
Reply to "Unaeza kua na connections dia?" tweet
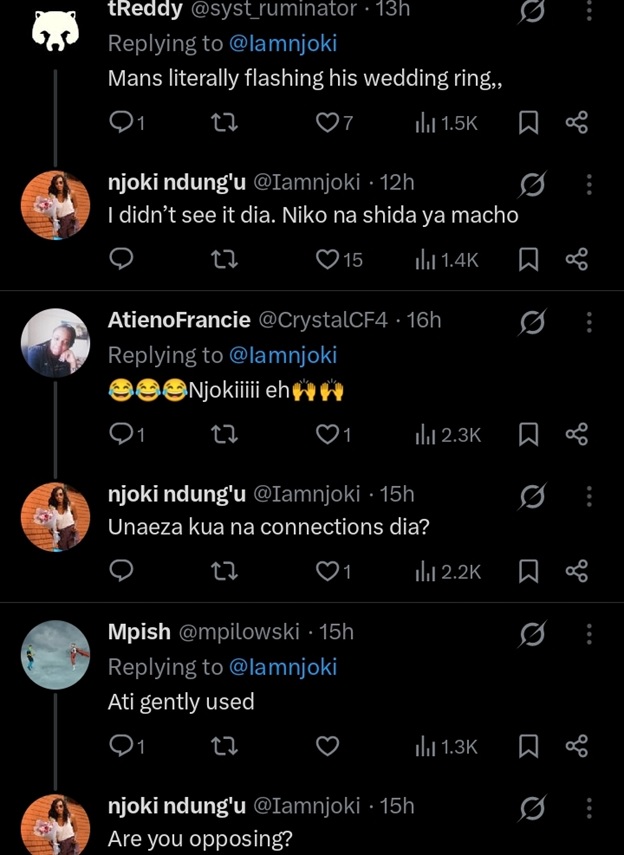point(122,571)
